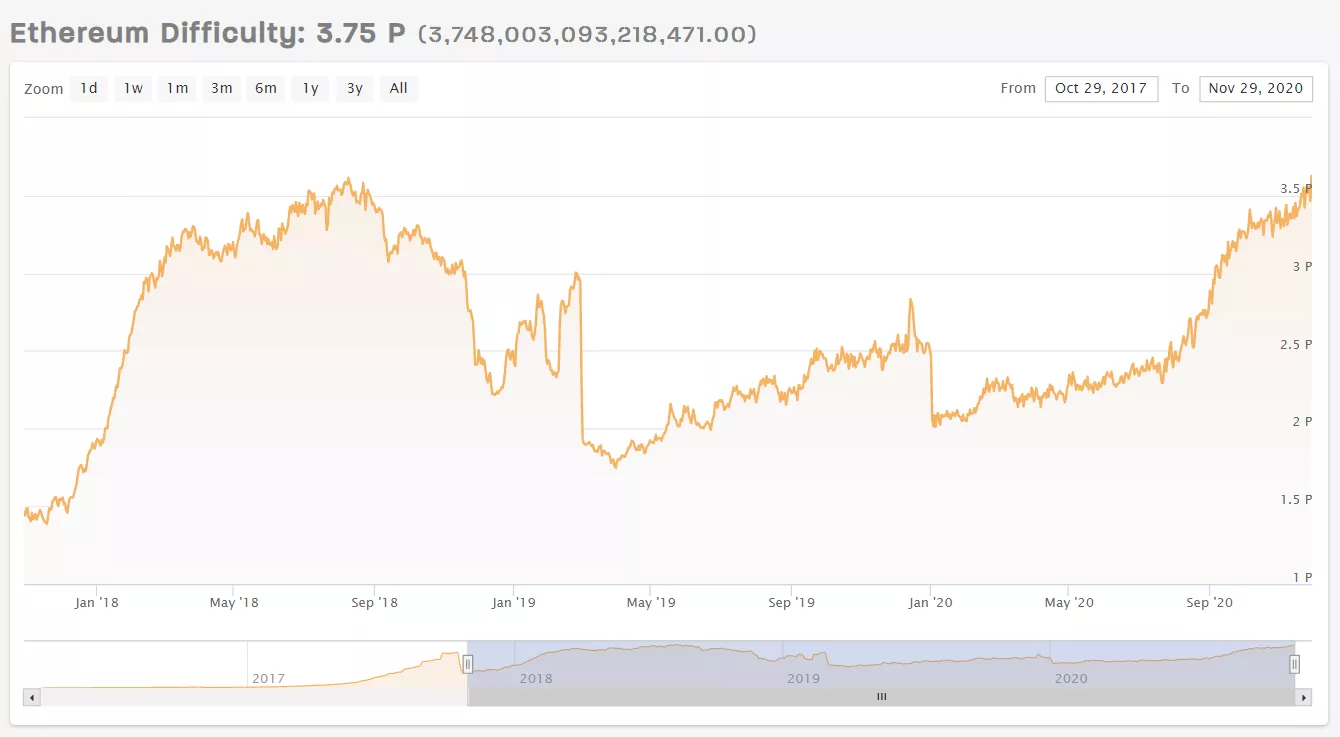The height and width of the screenshot is (737, 1340).
Task: Click the right arrow of the navigator scrollbar
Action: (x=1305, y=696)
